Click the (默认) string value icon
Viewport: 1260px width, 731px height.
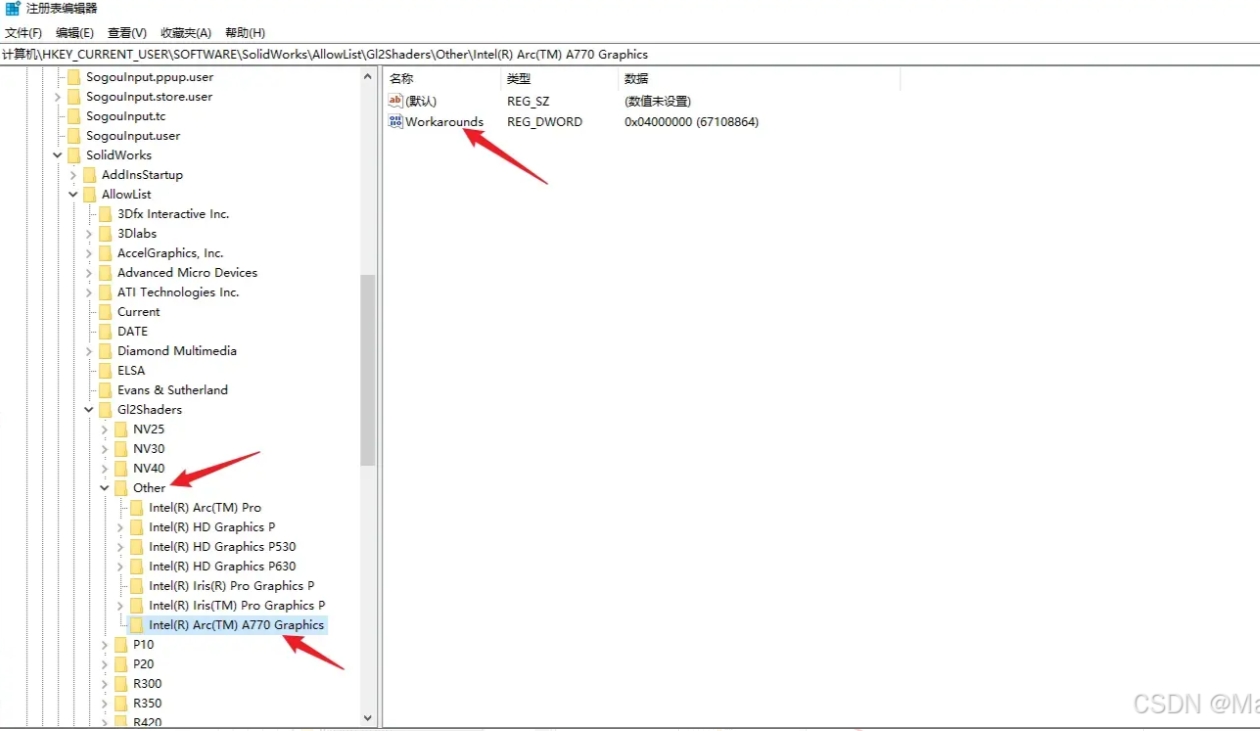click(x=395, y=101)
